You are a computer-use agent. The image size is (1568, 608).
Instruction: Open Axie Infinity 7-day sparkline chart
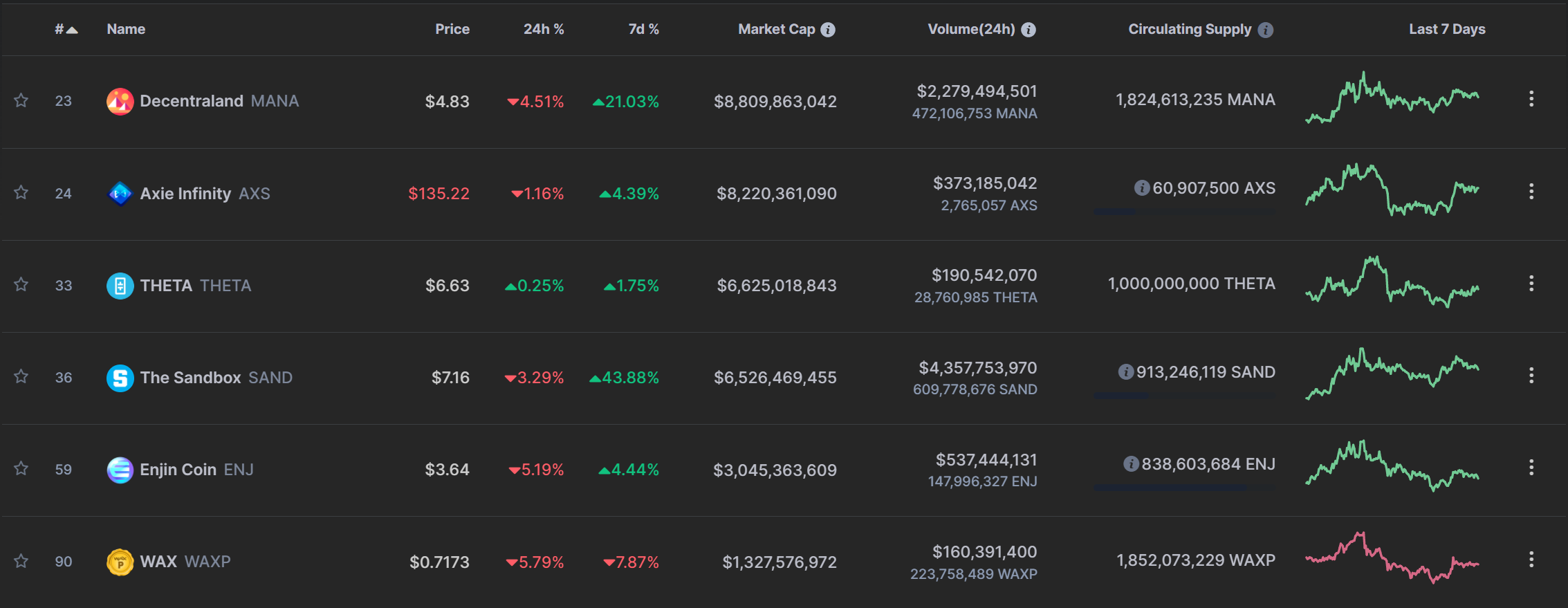1392,190
